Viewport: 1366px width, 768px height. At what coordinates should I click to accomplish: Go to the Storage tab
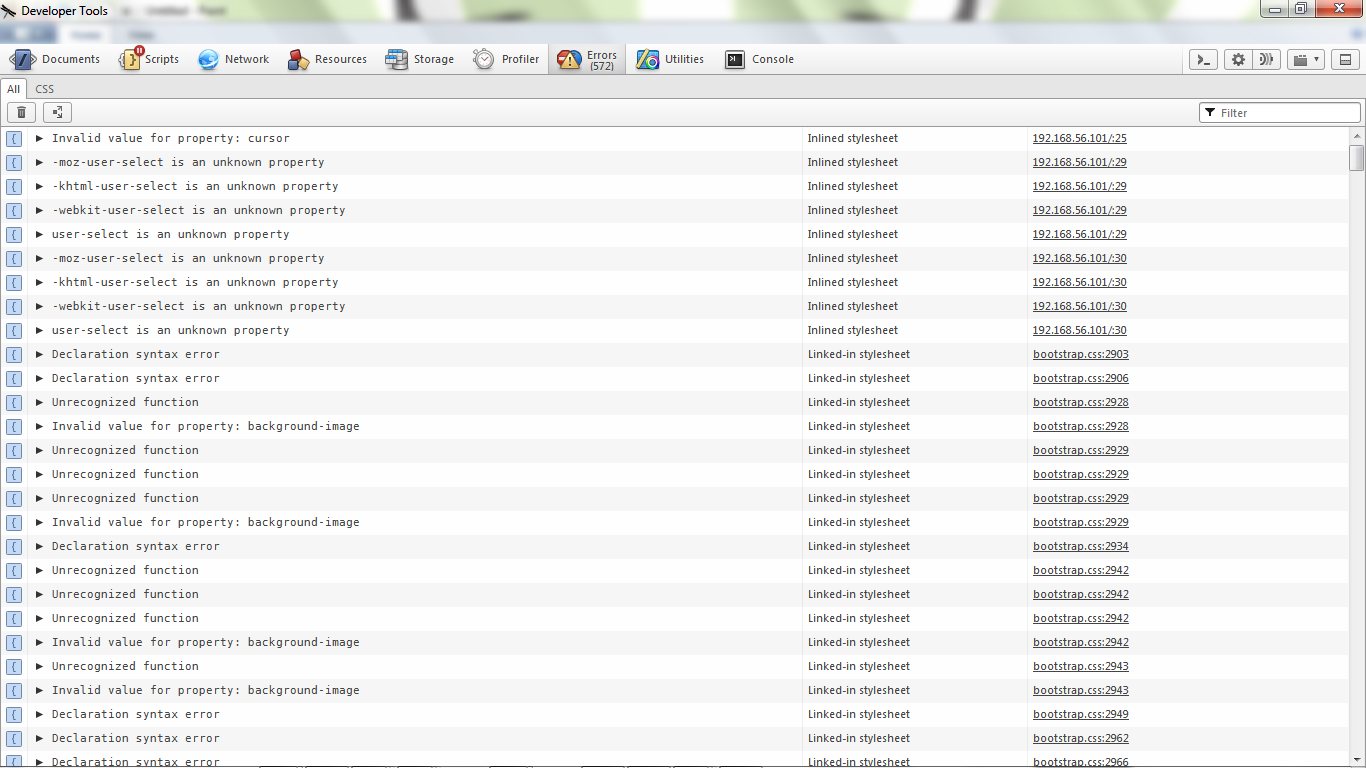click(x=420, y=59)
